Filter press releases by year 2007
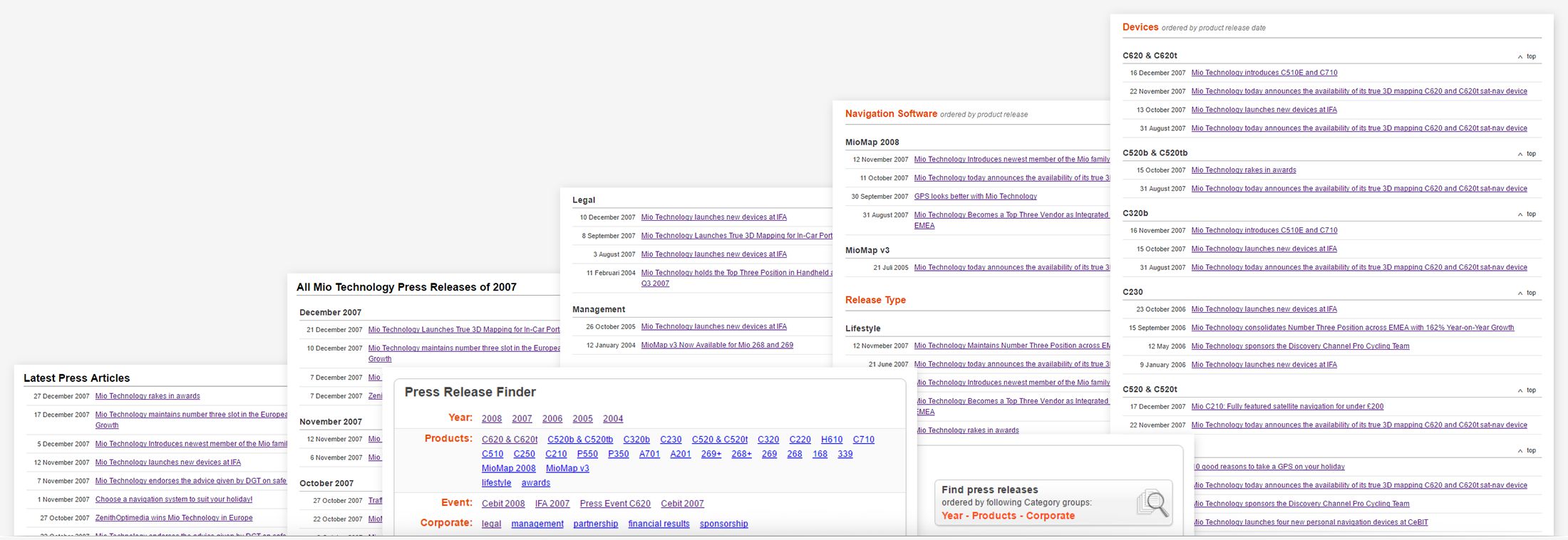1568x540 pixels. click(x=522, y=419)
